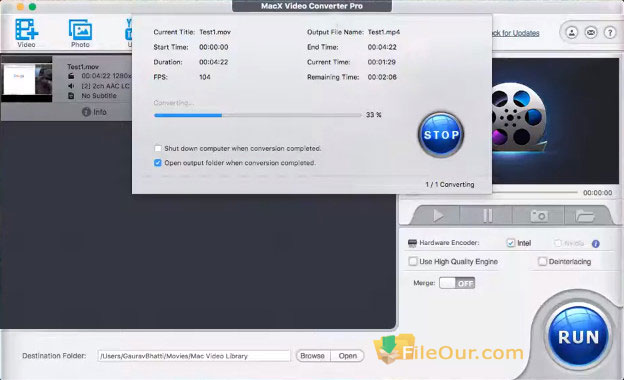Viewport: 624px width, 380px height.
Task: Open the snapshot folder icon
Action: pyautogui.click(x=584, y=216)
